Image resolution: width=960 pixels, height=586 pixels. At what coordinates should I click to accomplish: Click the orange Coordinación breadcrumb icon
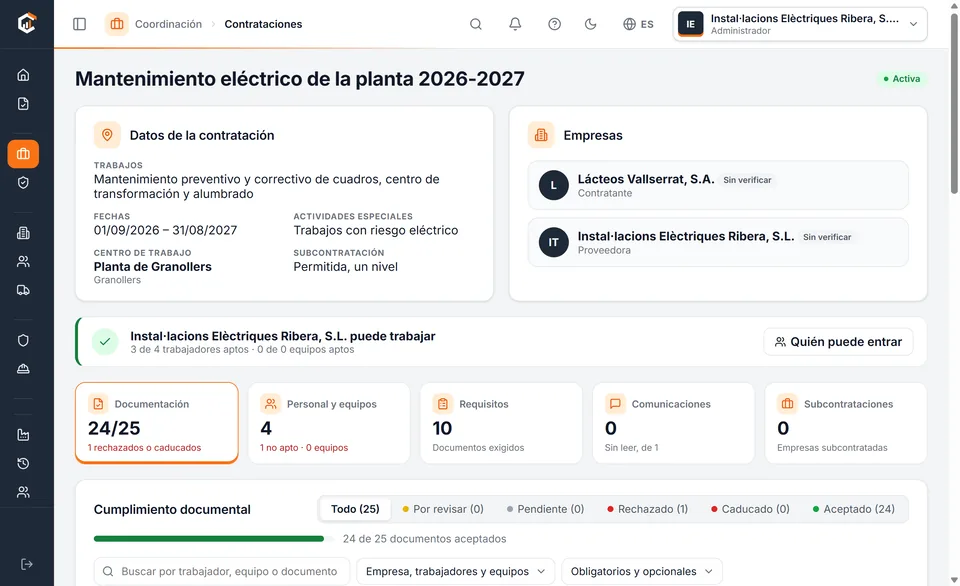pyautogui.click(x=116, y=24)
